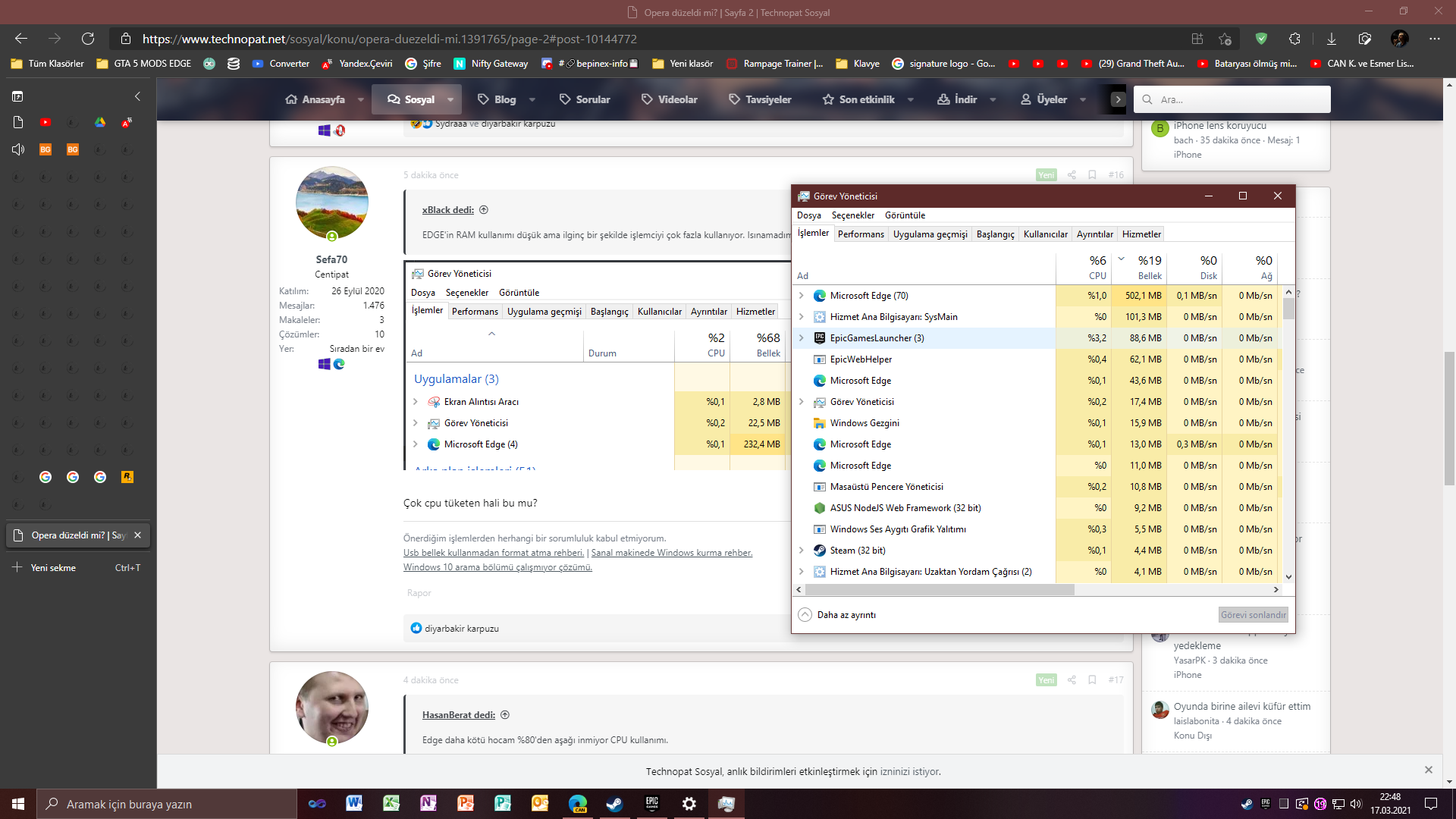Open the extensions puzzle icon in toolbar
The height and width of the screenshot is (819, 1456).
pos(1294,39)
